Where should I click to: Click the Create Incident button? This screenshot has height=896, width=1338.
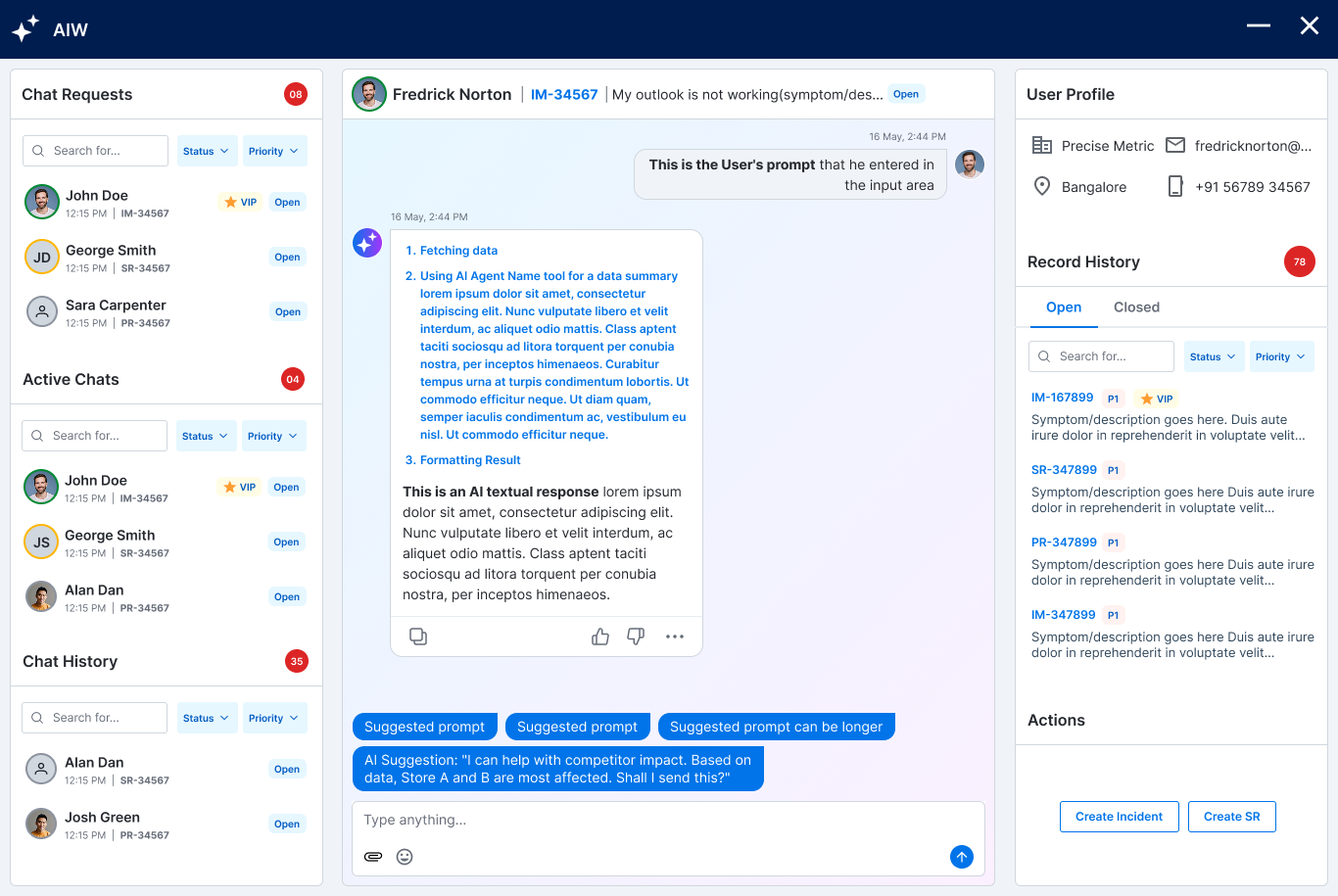[1119, 816]
